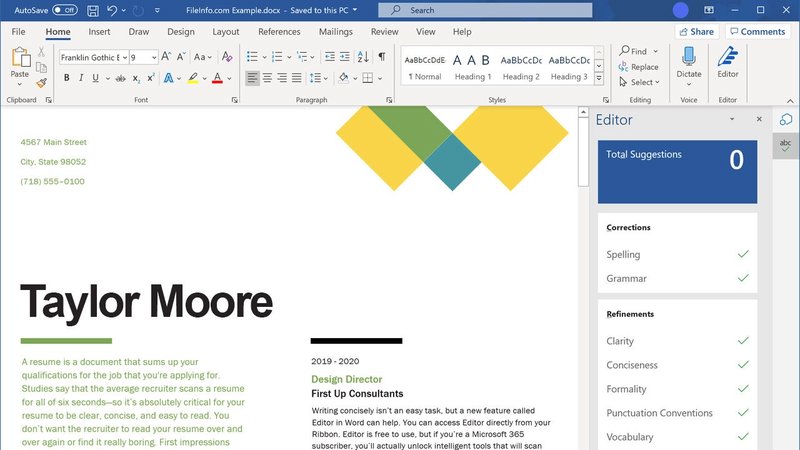
Task: Clear all formatting icon
Action: (229, 57)
